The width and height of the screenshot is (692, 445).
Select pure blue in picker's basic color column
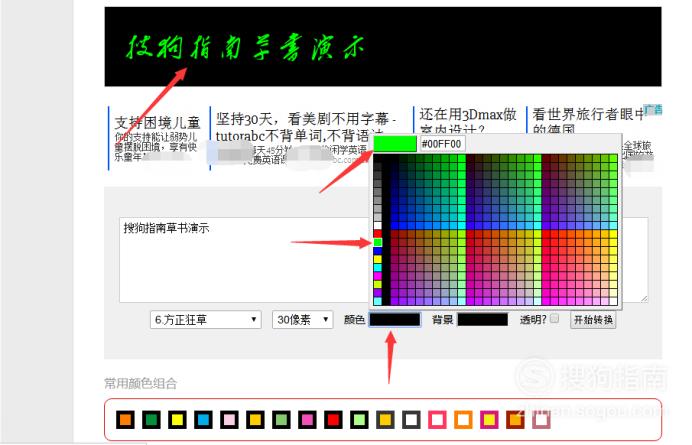point(378,251)
